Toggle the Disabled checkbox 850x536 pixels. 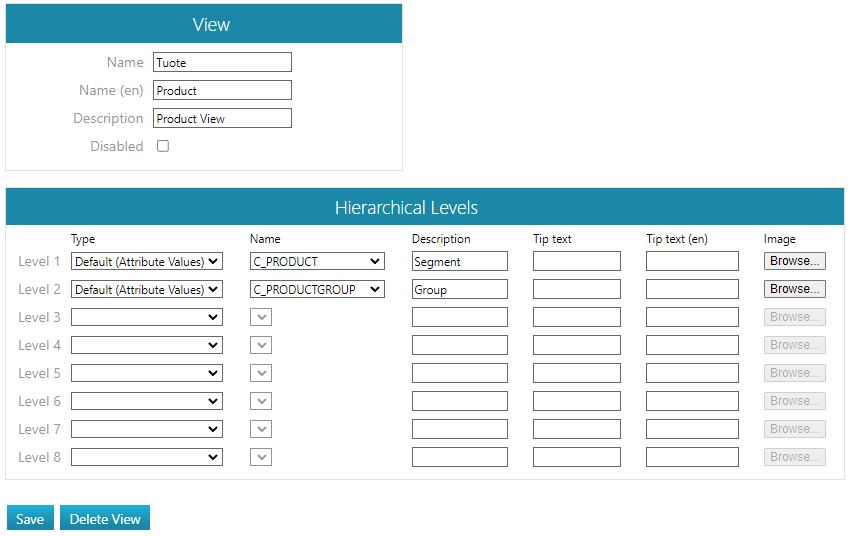coord(163,146)
